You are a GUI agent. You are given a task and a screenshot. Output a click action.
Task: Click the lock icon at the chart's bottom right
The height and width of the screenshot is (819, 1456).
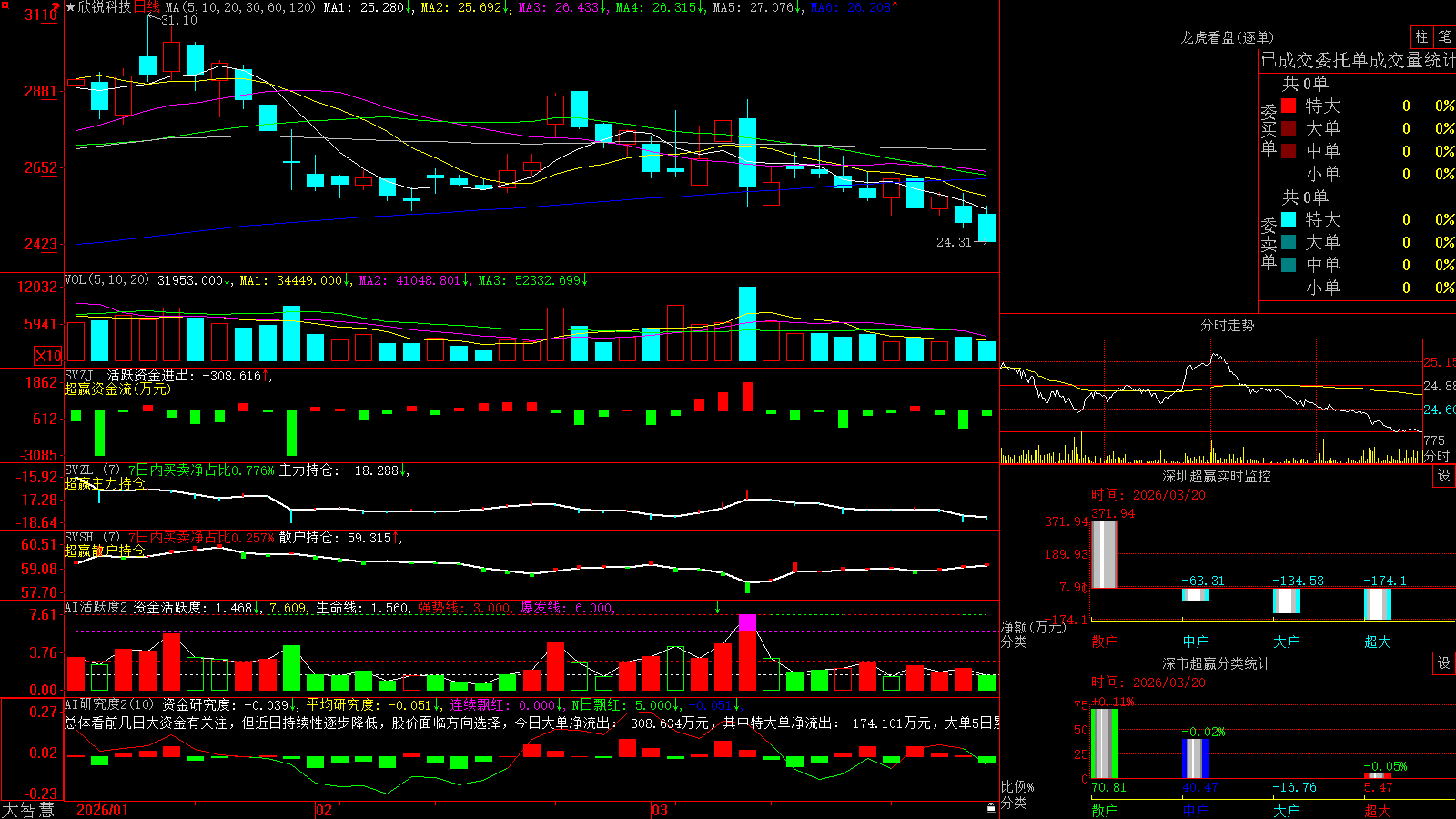[x=992, y=807]
